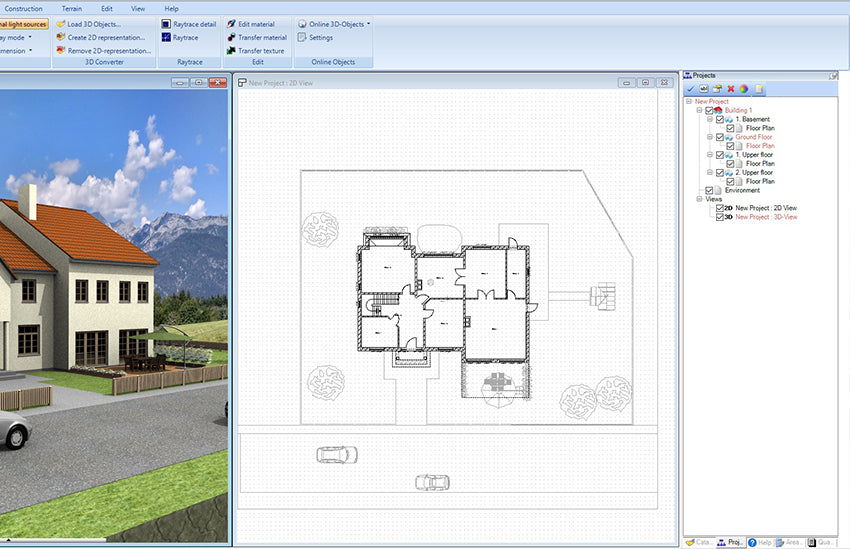
Task: Open the Edit material tool
Action: 231,23
